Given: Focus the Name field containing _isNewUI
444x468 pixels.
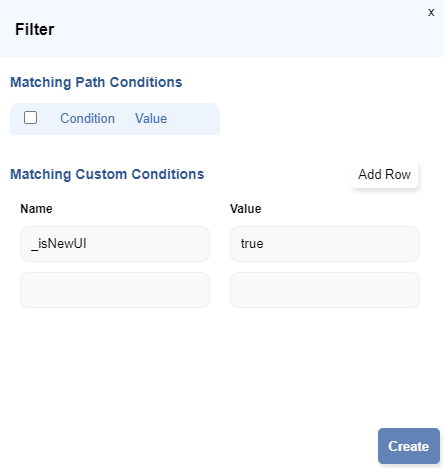Looking at the screenshot, I should tap(115, 244).
